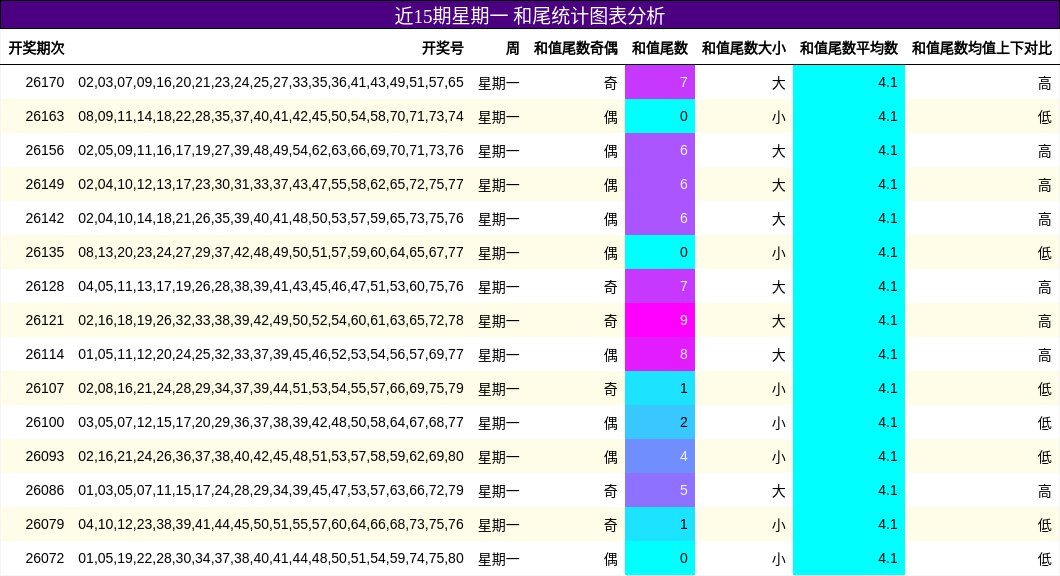
Task: Click 高 comparison cell in row 26086
Action: tap(1044, 490)
